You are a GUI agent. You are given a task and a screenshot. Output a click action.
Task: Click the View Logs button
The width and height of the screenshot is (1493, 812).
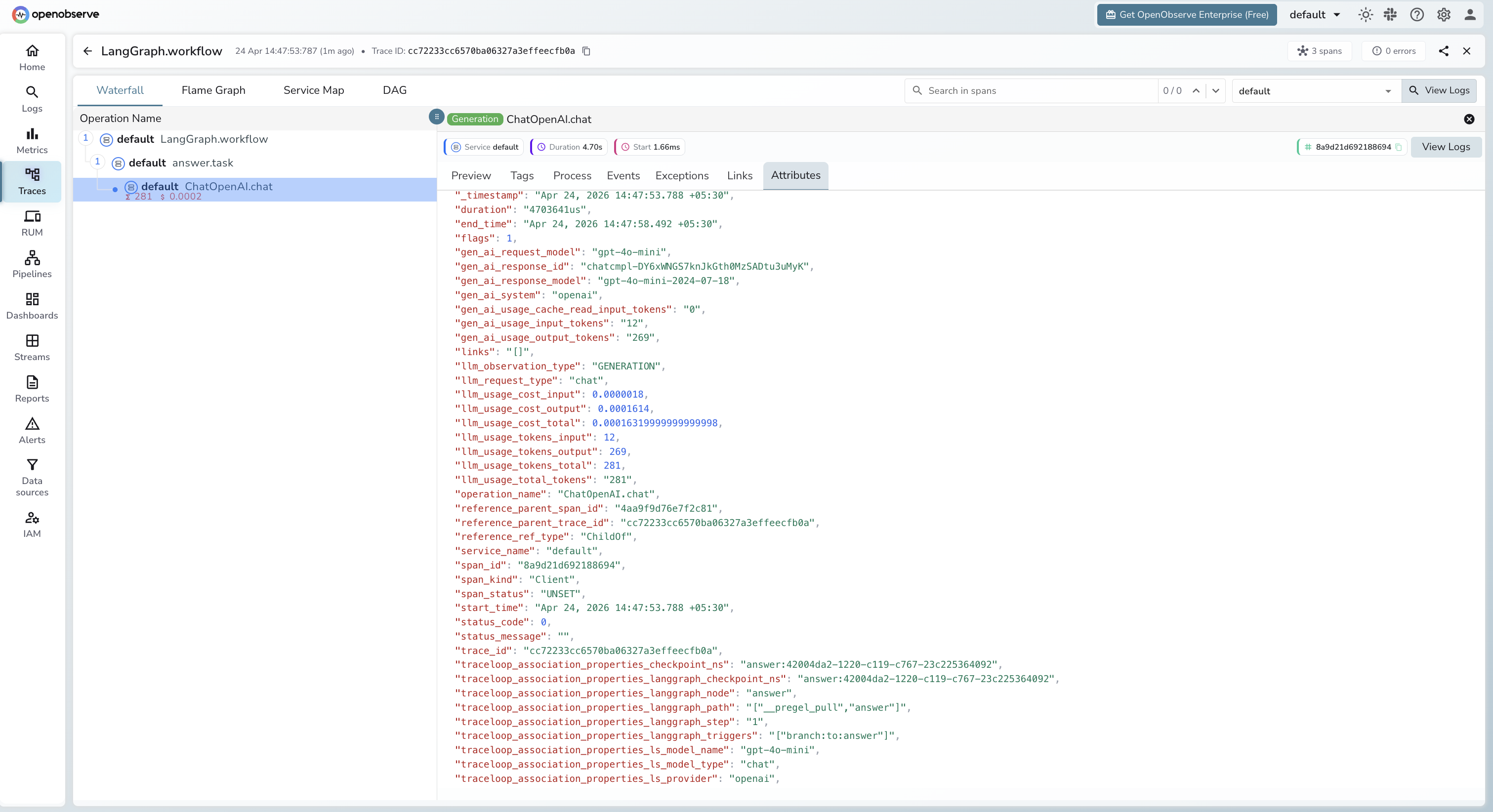(1439, 90)
